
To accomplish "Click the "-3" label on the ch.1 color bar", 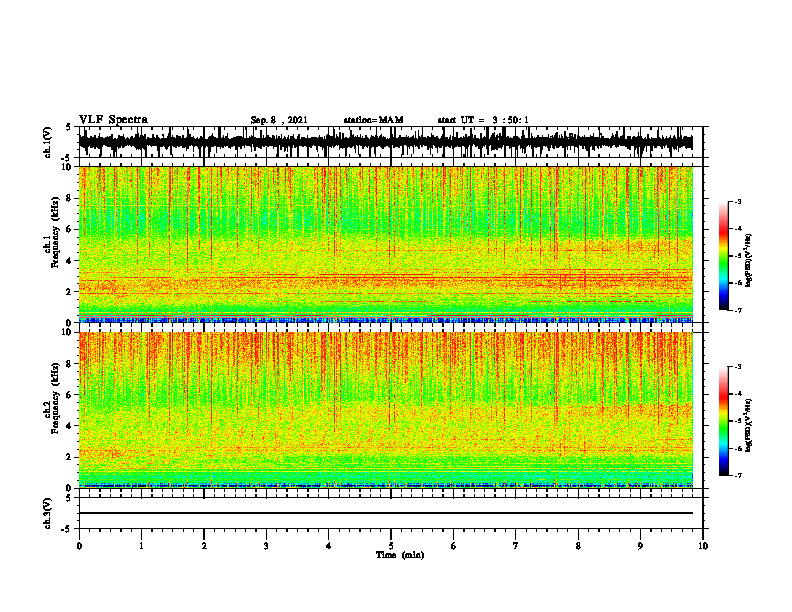I will (x=737, y=201).
